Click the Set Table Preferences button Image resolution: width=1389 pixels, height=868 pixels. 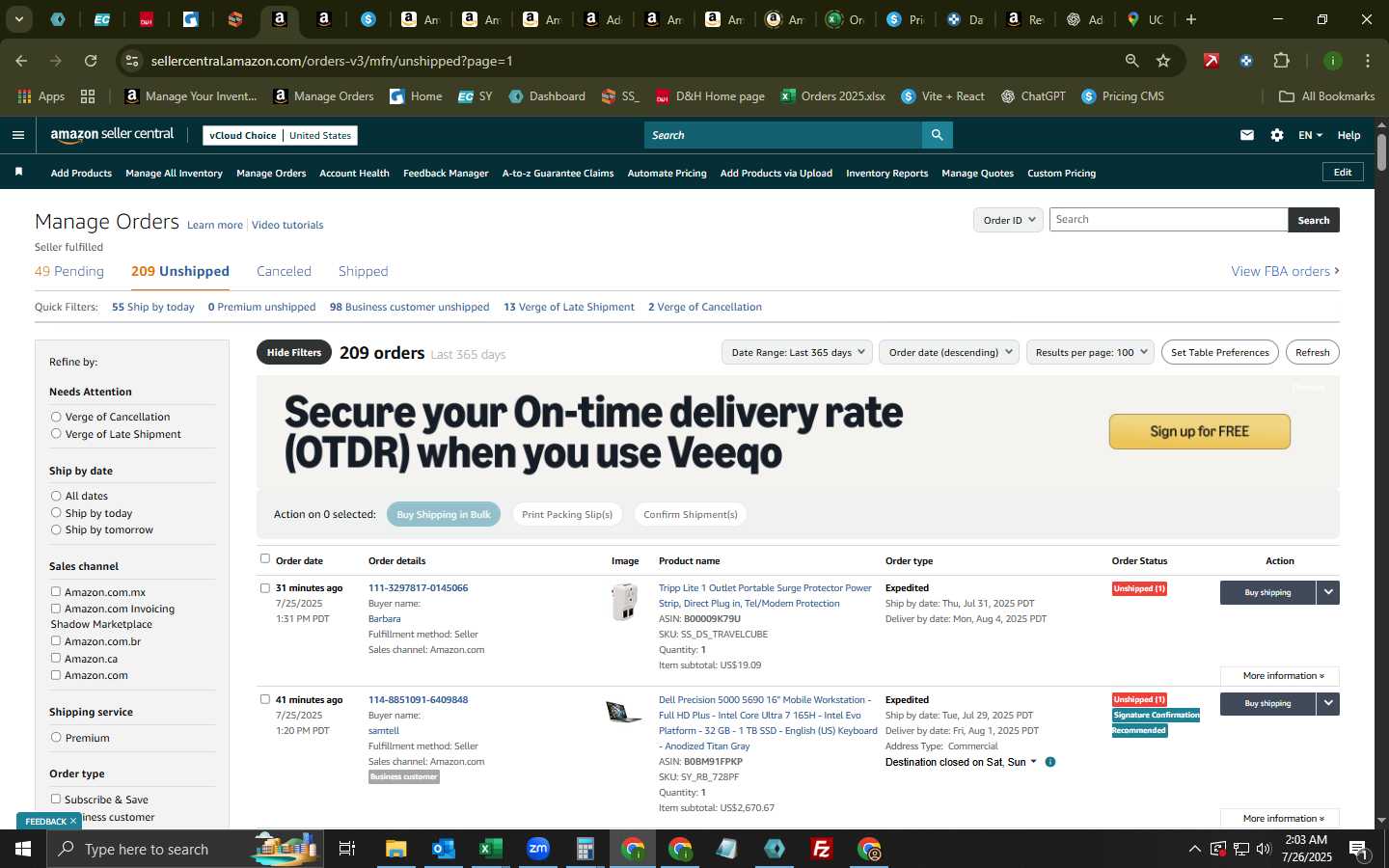pos(1220,352)
